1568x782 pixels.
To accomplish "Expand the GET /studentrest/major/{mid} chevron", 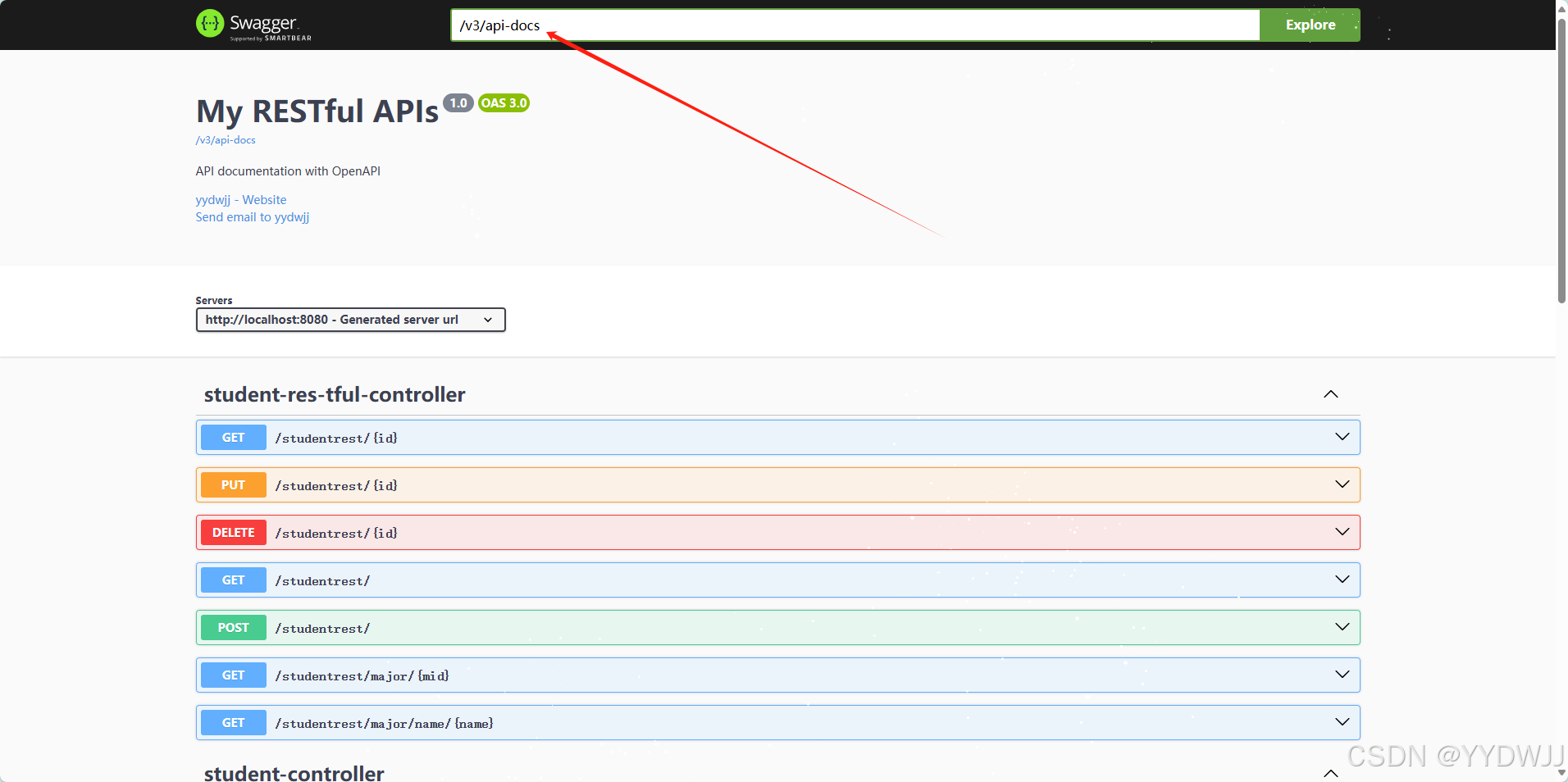I will coord(1342,675).
